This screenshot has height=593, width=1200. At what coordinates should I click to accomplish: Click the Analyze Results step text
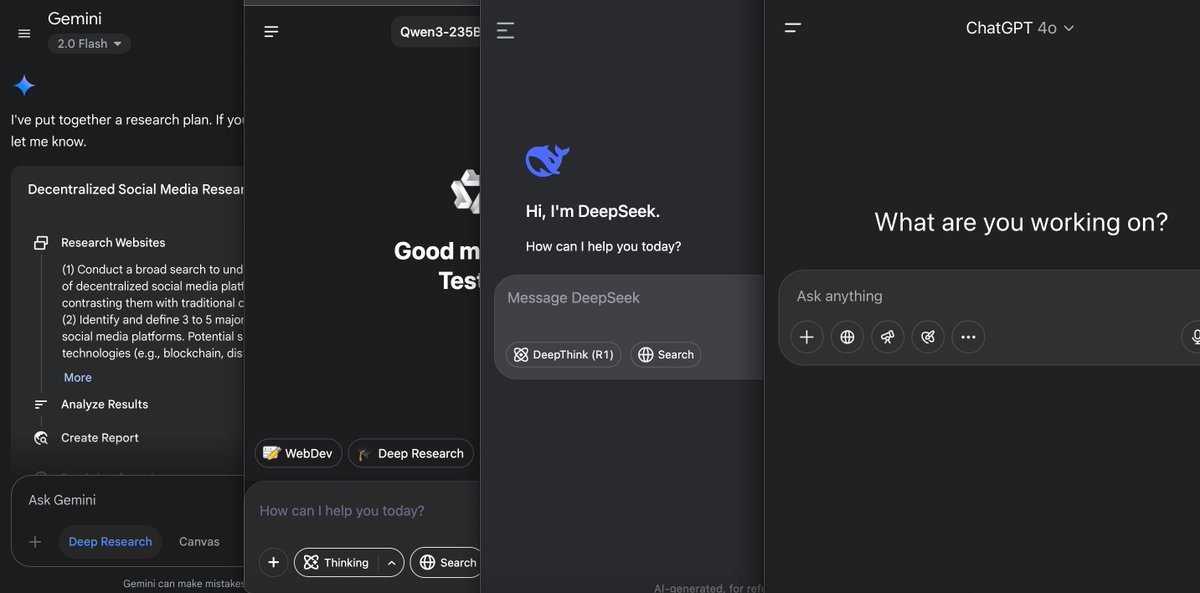point(104,404)
